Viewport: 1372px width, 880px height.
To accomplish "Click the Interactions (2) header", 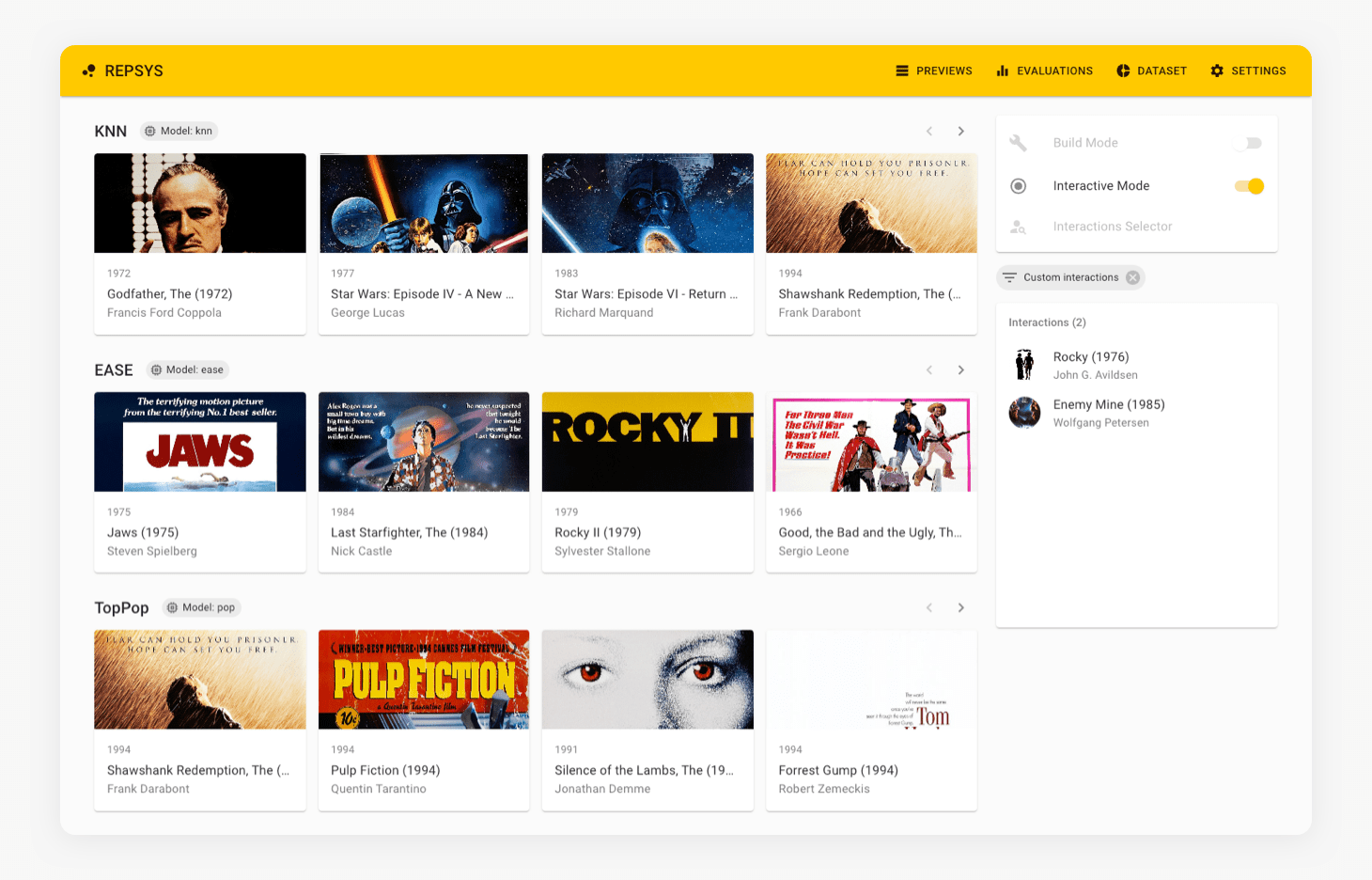I will [x=1047, y=322].
